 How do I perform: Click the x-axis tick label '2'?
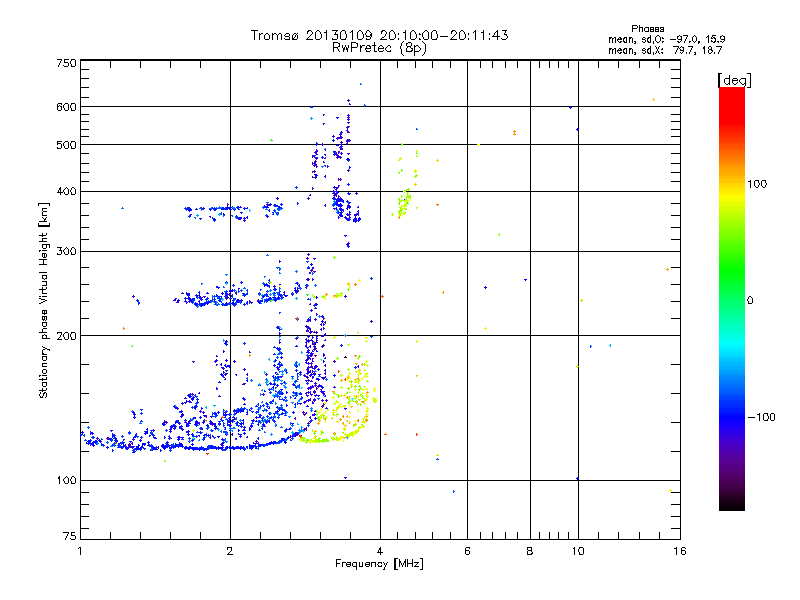coord(230,551)
